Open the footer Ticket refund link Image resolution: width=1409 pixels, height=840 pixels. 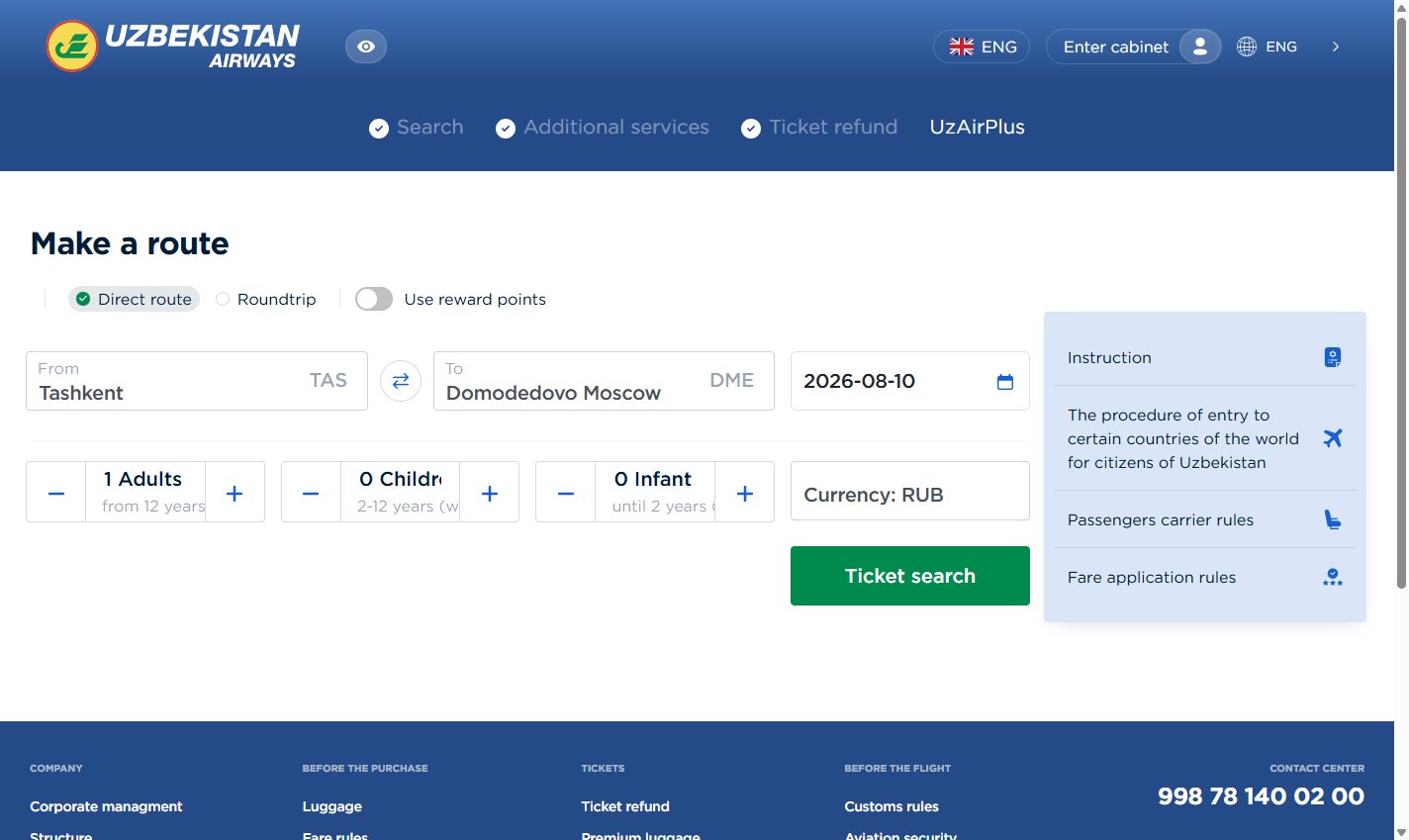pyautogui.click(x=625, y=806)
